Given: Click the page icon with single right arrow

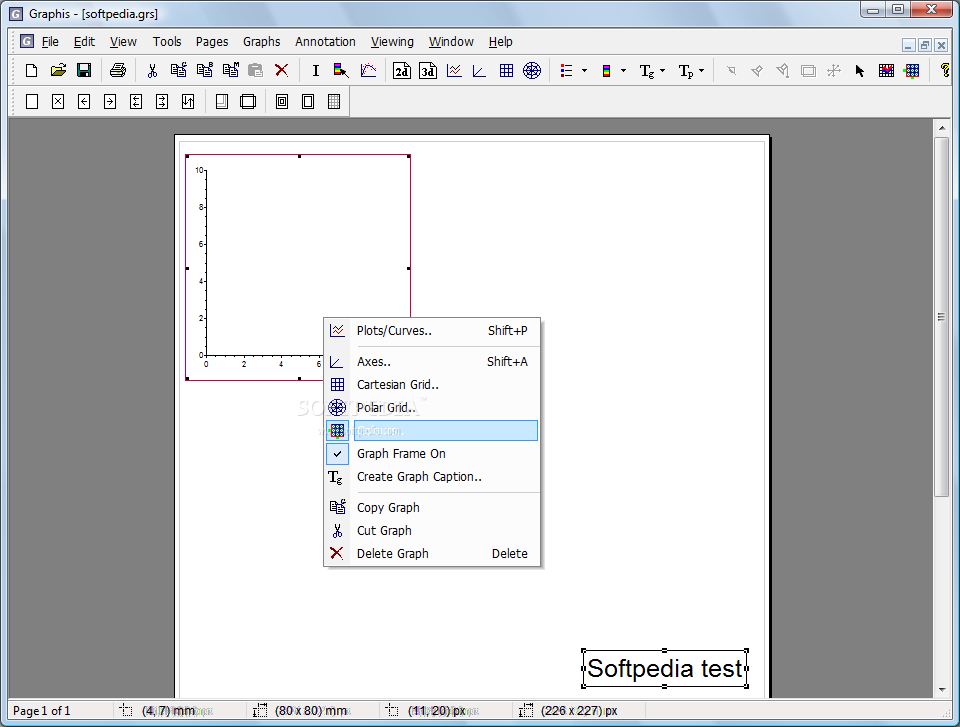Looking at the screenshot, I should click(x=110, y=102).
